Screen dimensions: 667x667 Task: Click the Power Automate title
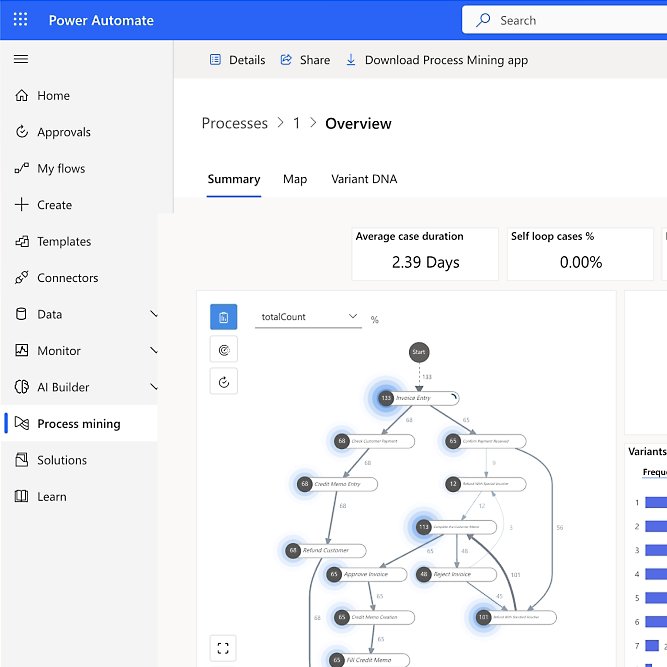pos(101,20)
